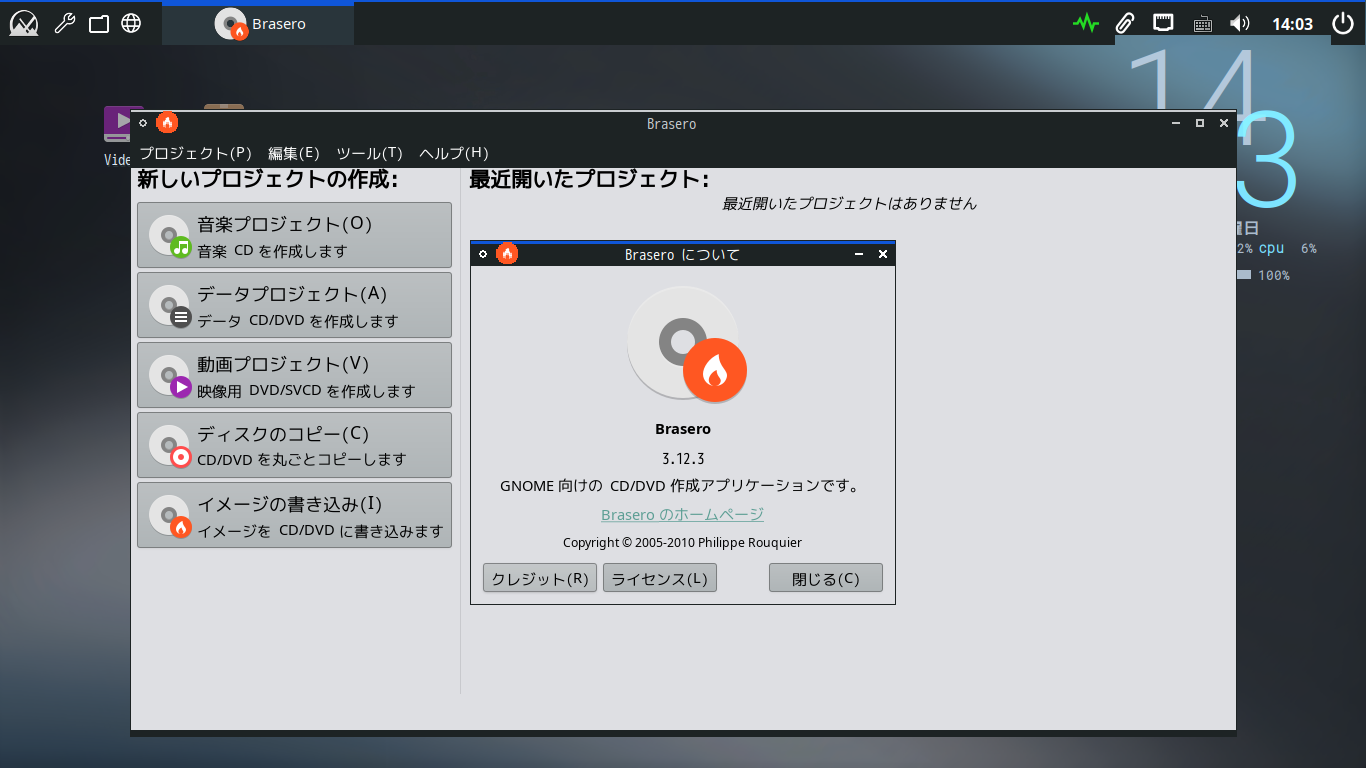Open window menu dot in main Brasero title
1366x768 pixels.
tap(143, 123)
